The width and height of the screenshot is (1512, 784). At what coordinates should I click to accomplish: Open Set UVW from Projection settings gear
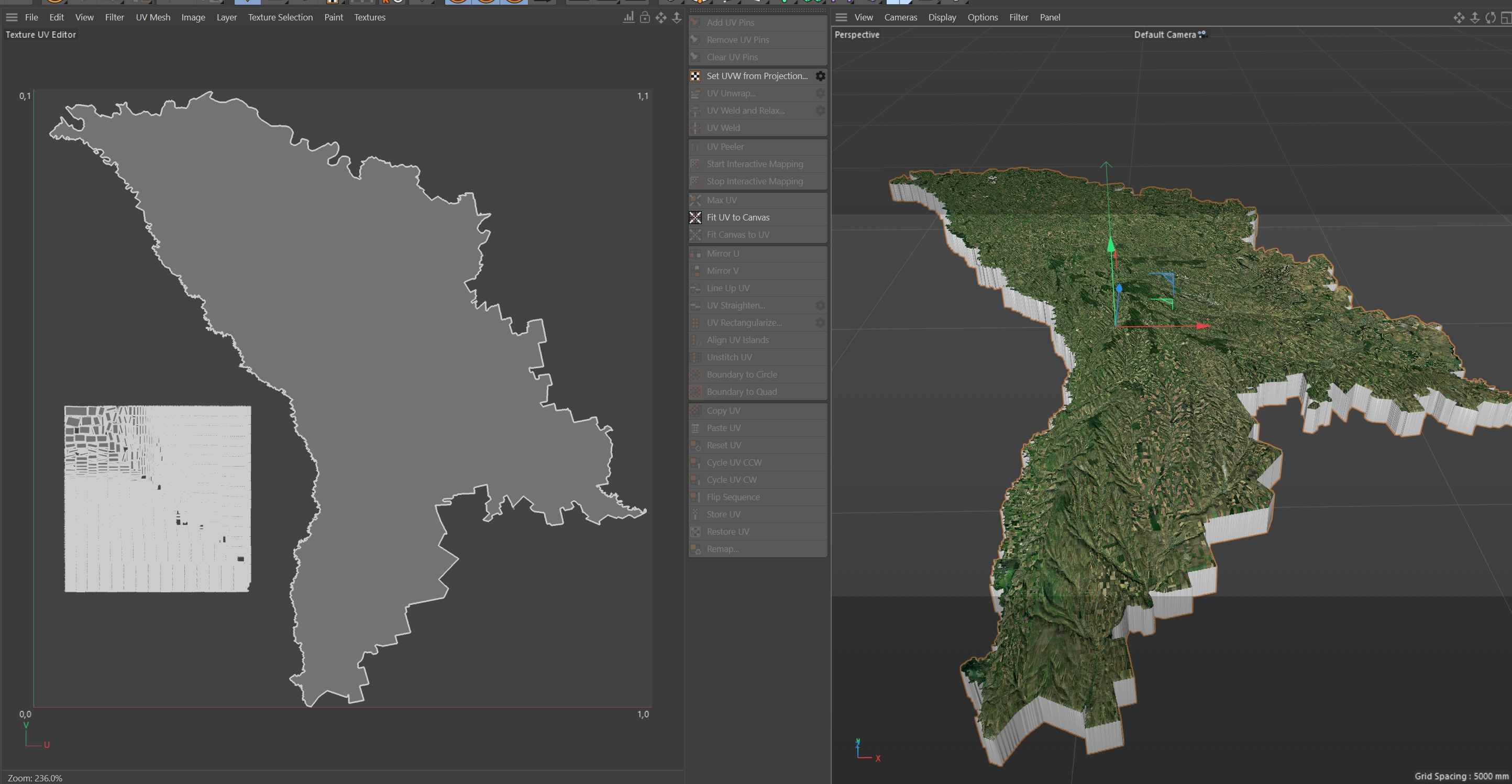(820, 76)
